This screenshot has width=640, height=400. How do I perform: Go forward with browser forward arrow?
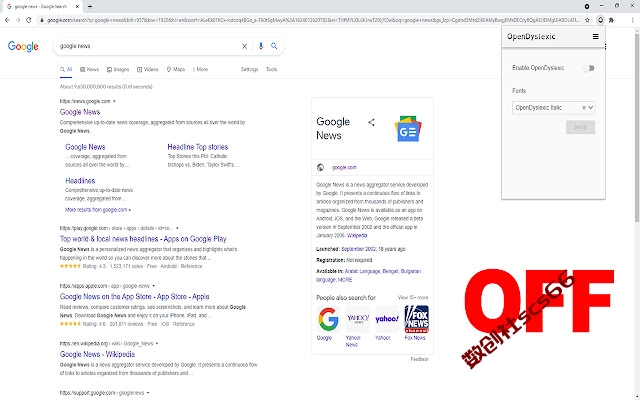(x=18, y=20)
